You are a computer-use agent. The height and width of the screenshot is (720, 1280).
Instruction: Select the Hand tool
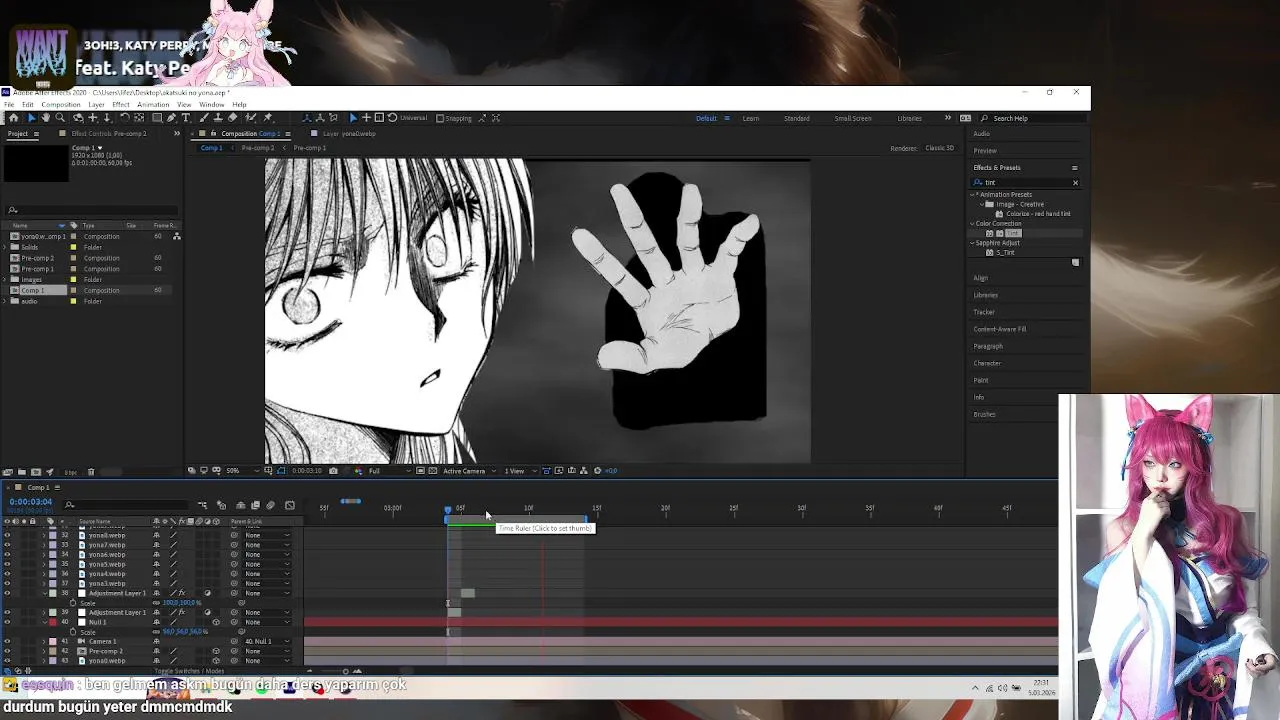[45, 118]
